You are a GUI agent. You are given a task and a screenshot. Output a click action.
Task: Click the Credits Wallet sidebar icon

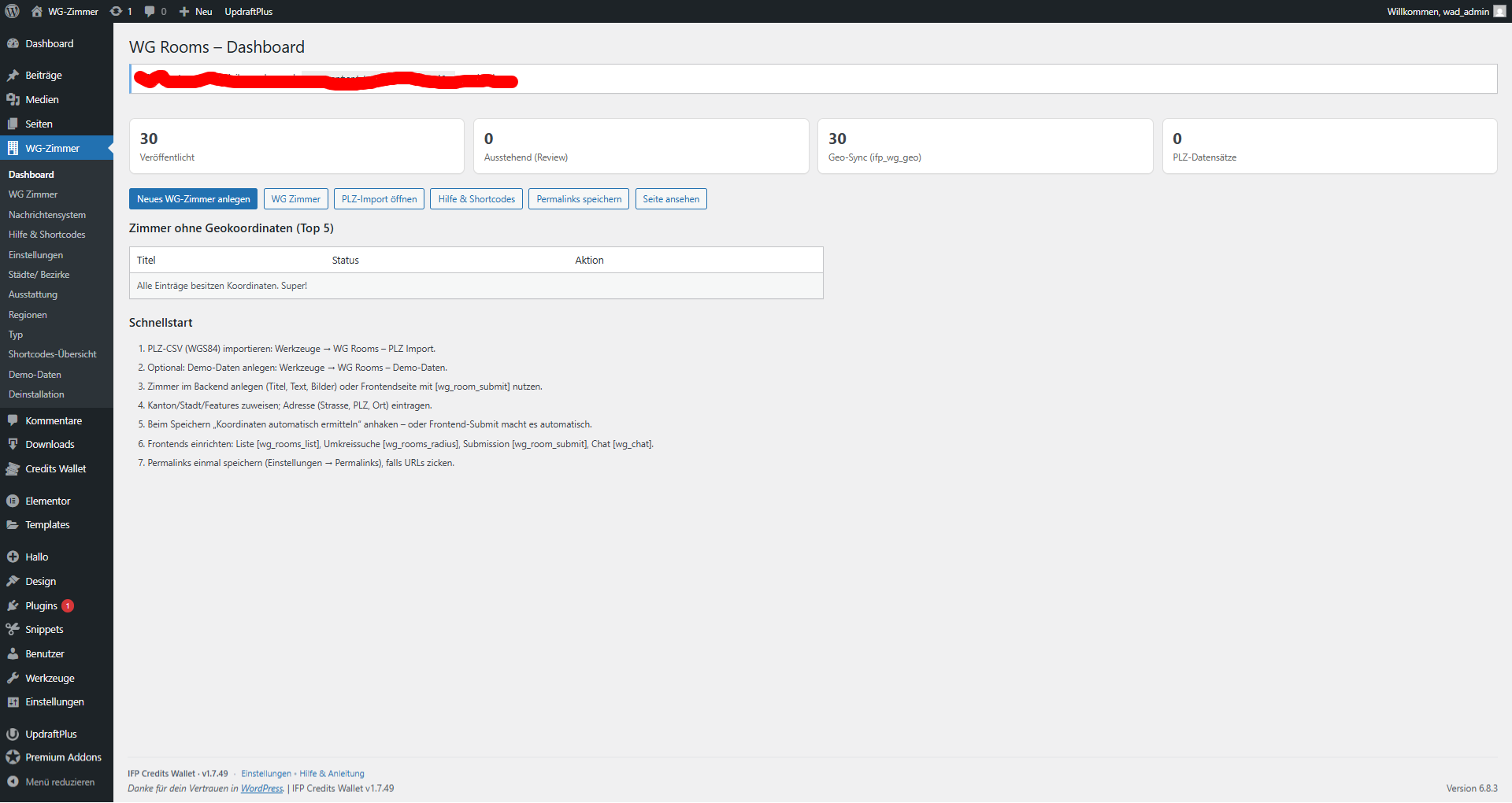coord(13,468)
